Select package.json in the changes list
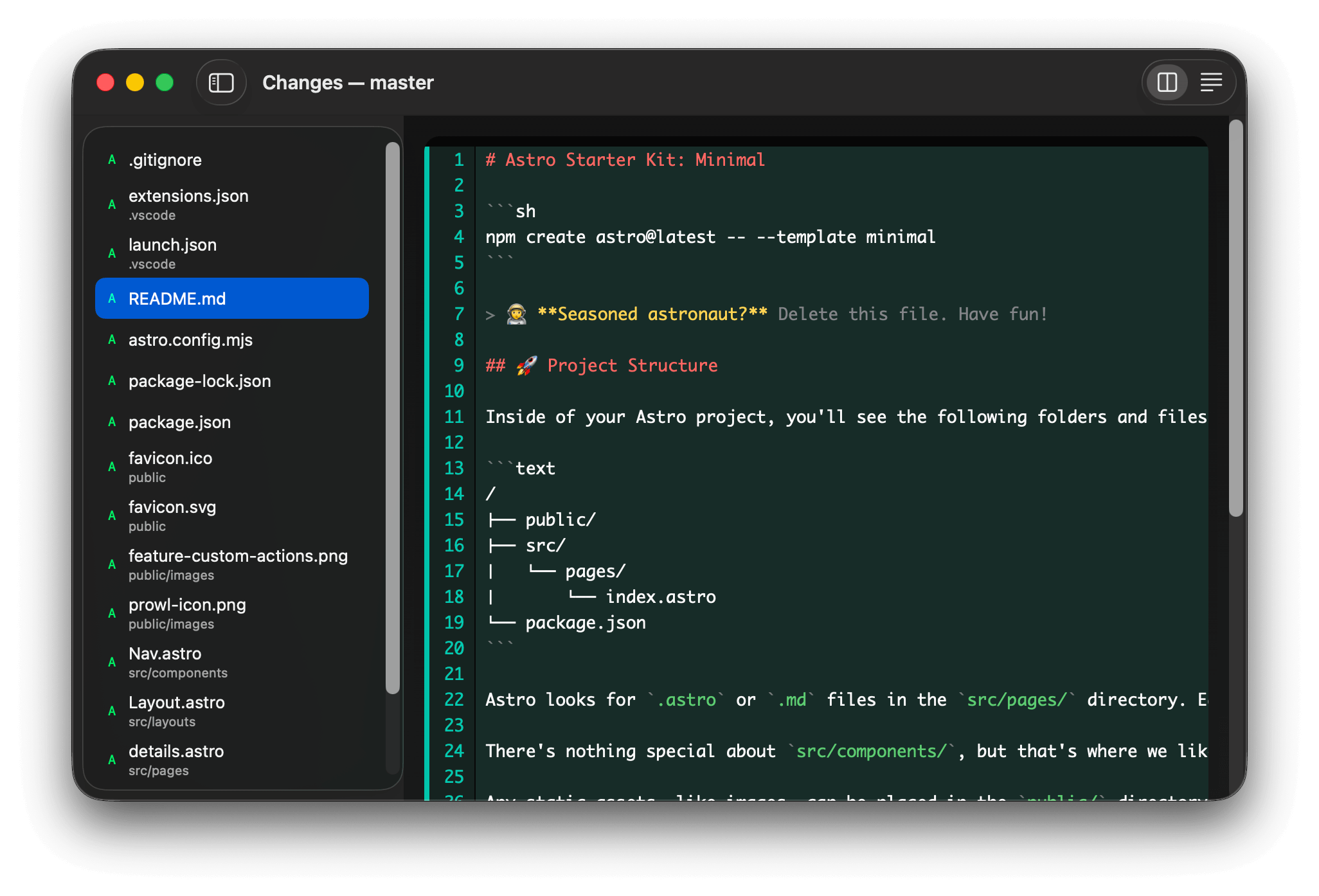This screenshot has width=1319, height=896. pyautogui.click(x=179, y=422)
